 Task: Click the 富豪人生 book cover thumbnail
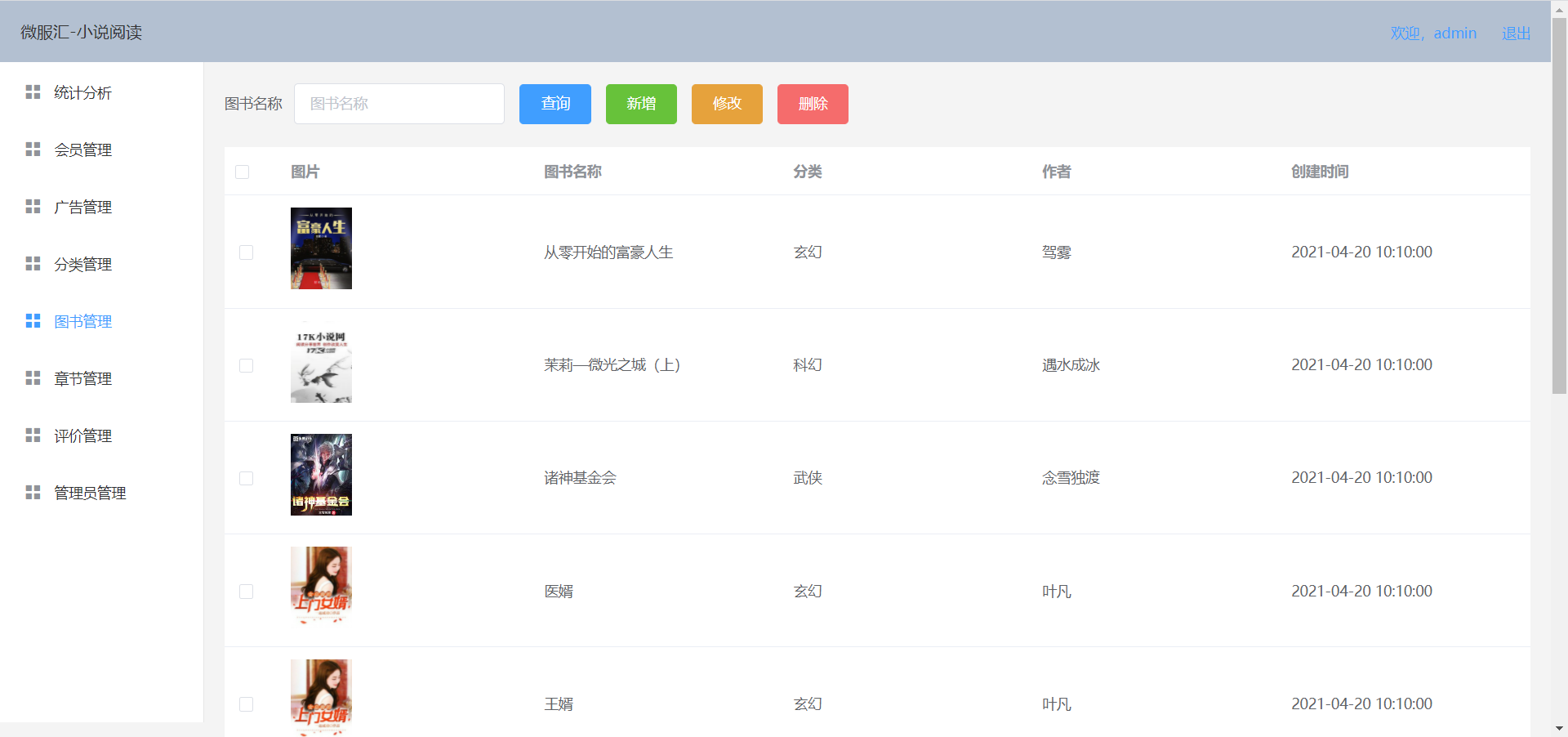click(x=321, y=248)
